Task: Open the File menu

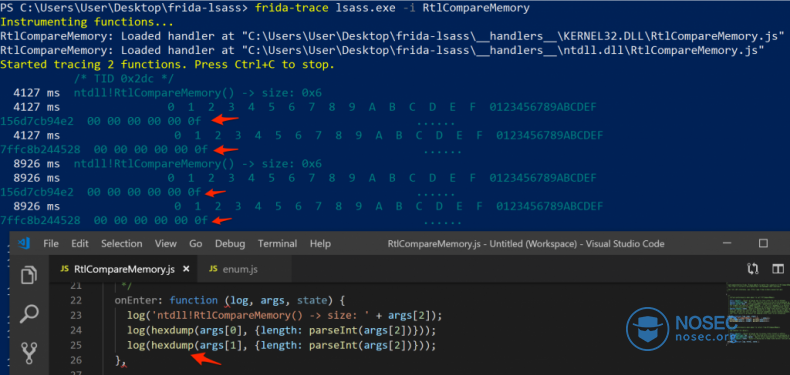Action: click(51, 243)
